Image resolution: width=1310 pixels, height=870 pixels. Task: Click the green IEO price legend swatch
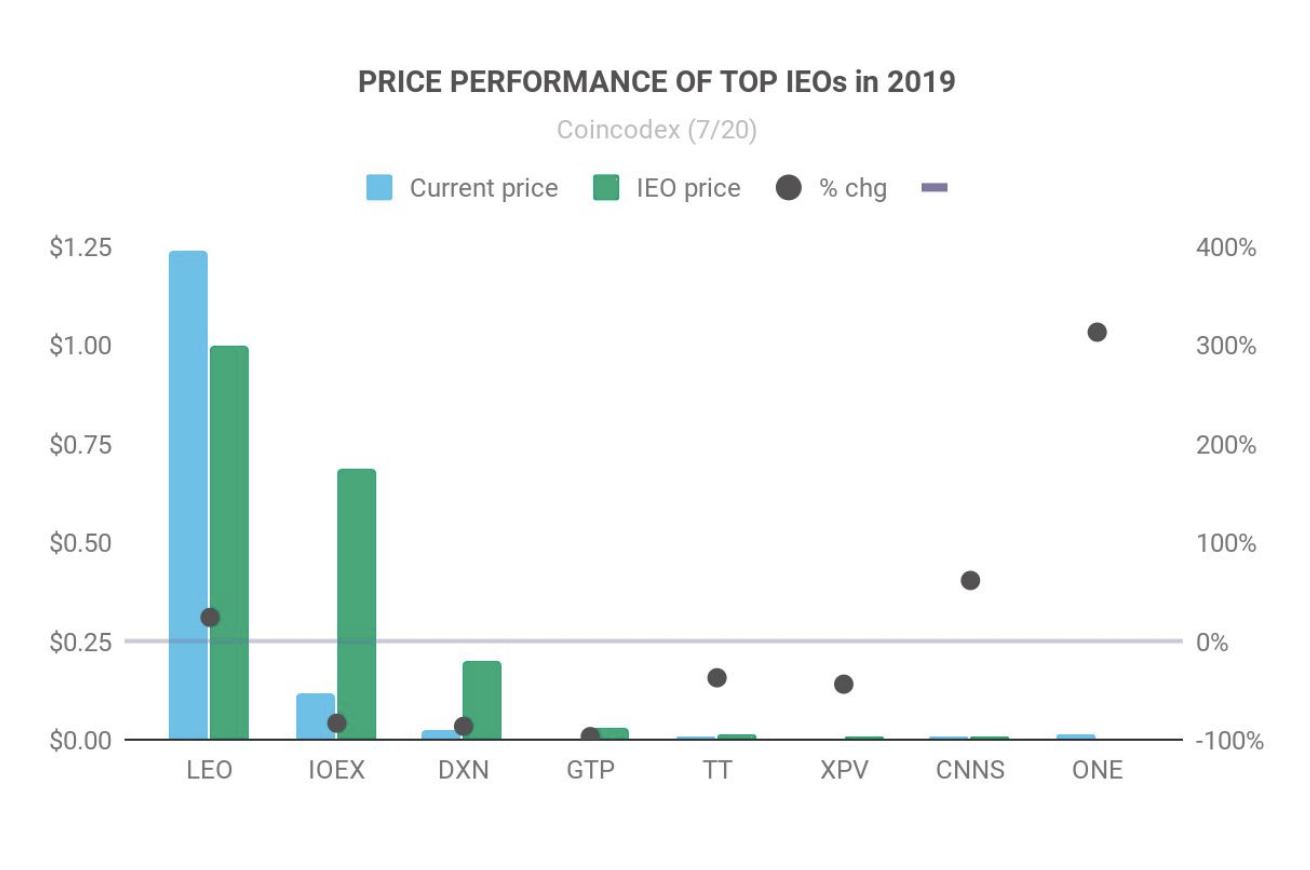point(606,188)
